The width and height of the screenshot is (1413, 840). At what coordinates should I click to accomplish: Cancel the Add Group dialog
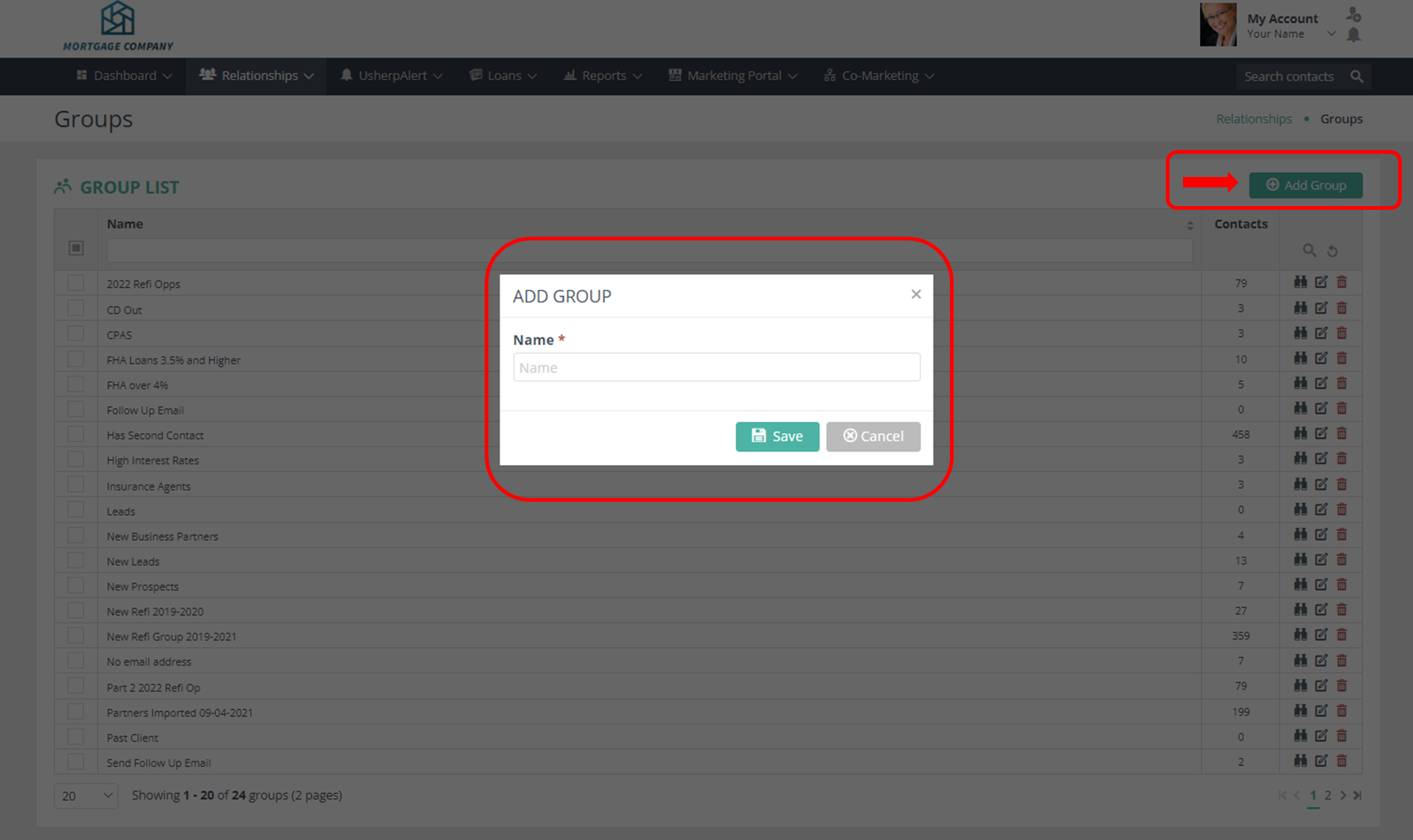coord(873,436)
